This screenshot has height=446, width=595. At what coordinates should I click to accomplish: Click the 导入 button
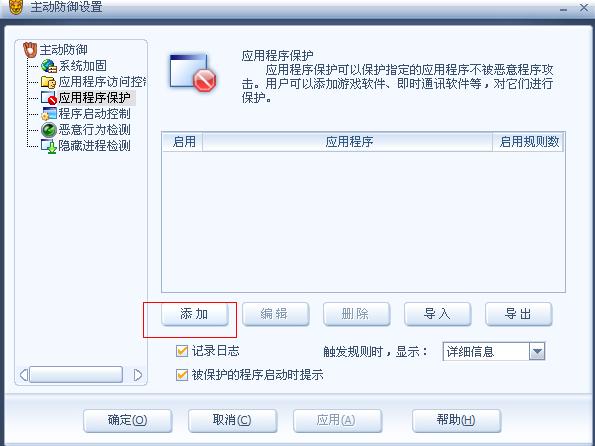438,314
